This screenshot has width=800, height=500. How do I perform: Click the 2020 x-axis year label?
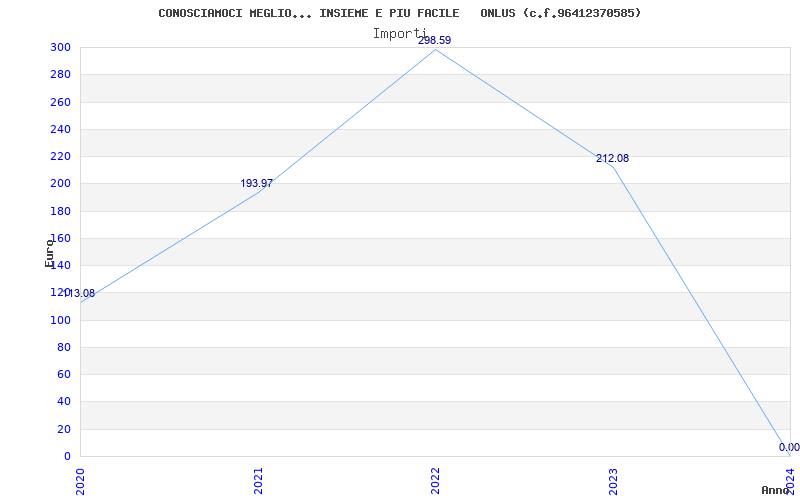point(81,481)
